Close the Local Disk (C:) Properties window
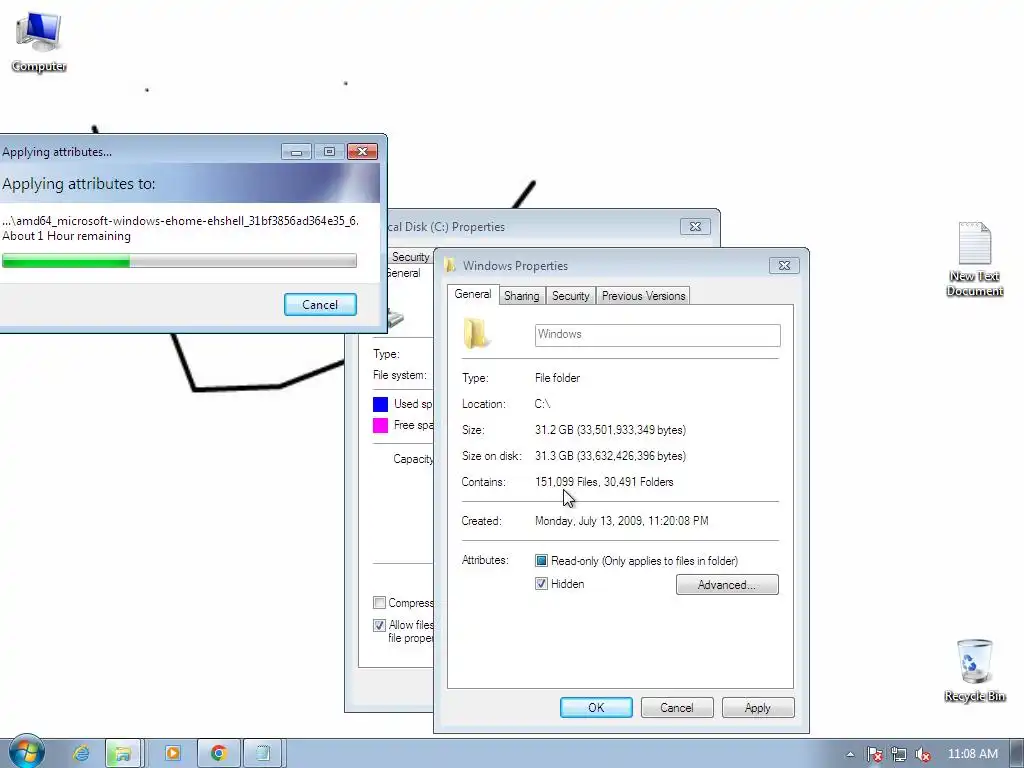 click(x=696, y=227)
